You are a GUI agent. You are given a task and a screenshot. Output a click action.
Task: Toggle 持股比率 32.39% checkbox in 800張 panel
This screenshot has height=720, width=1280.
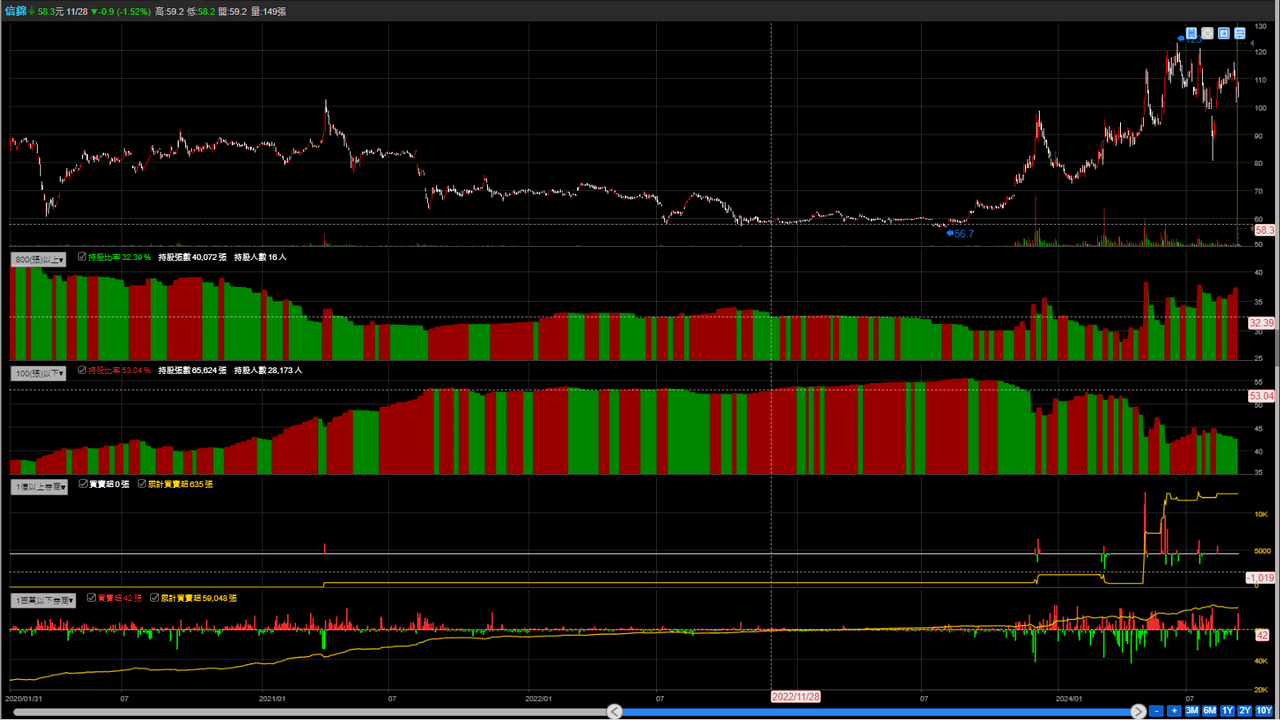[82, 257]
